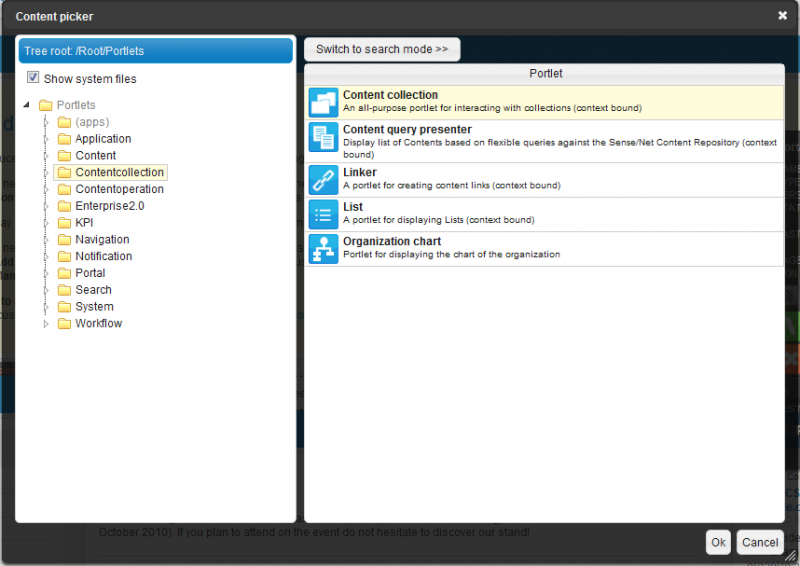Click the Application folder icon
Viewport: 800px width, 566px height.
(x=64, y=139)
